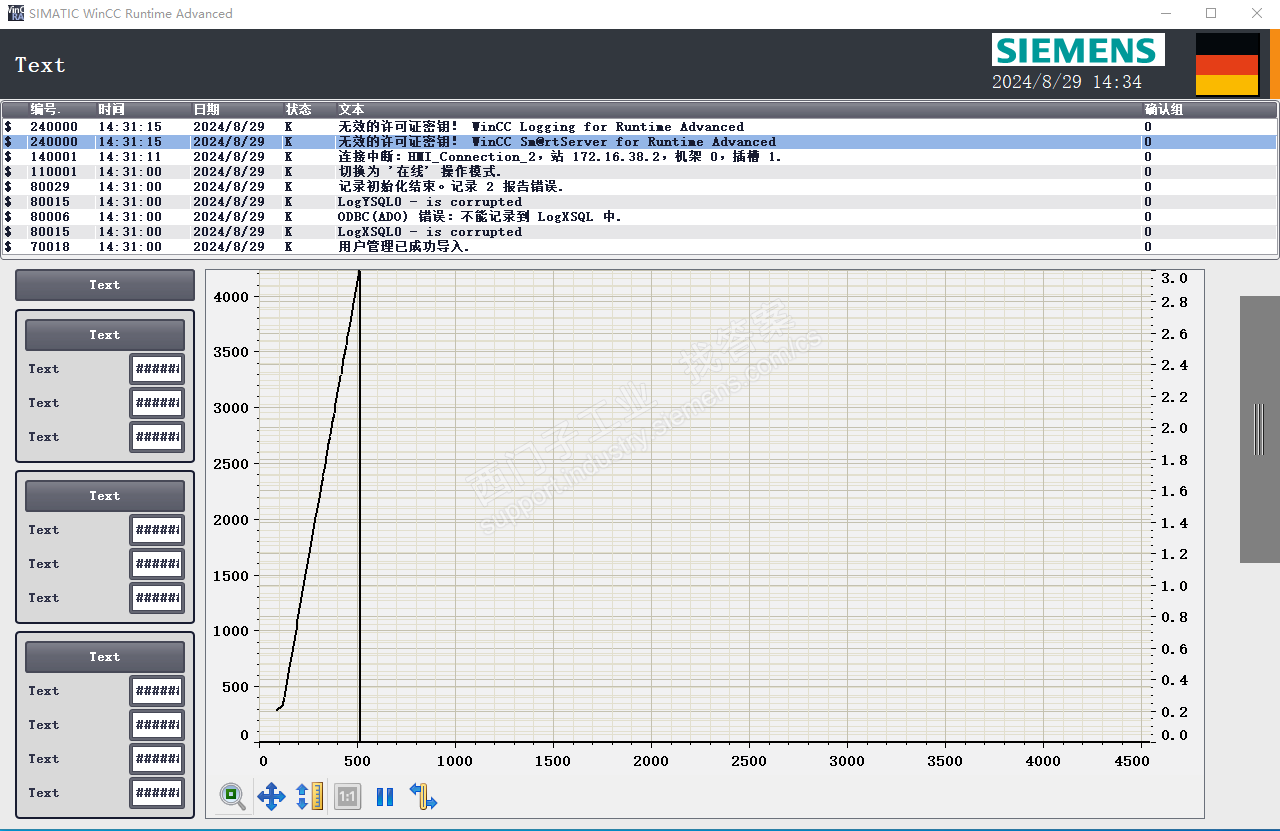Screen dimensions: 1280x831
Task: Select alarm 140001 about HMI_Connection_2
Action: [640, 157]
